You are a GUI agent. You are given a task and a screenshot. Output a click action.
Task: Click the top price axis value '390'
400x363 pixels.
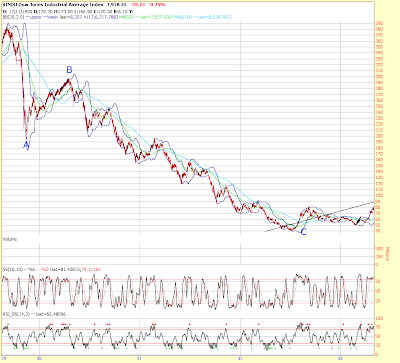[379, 23]
